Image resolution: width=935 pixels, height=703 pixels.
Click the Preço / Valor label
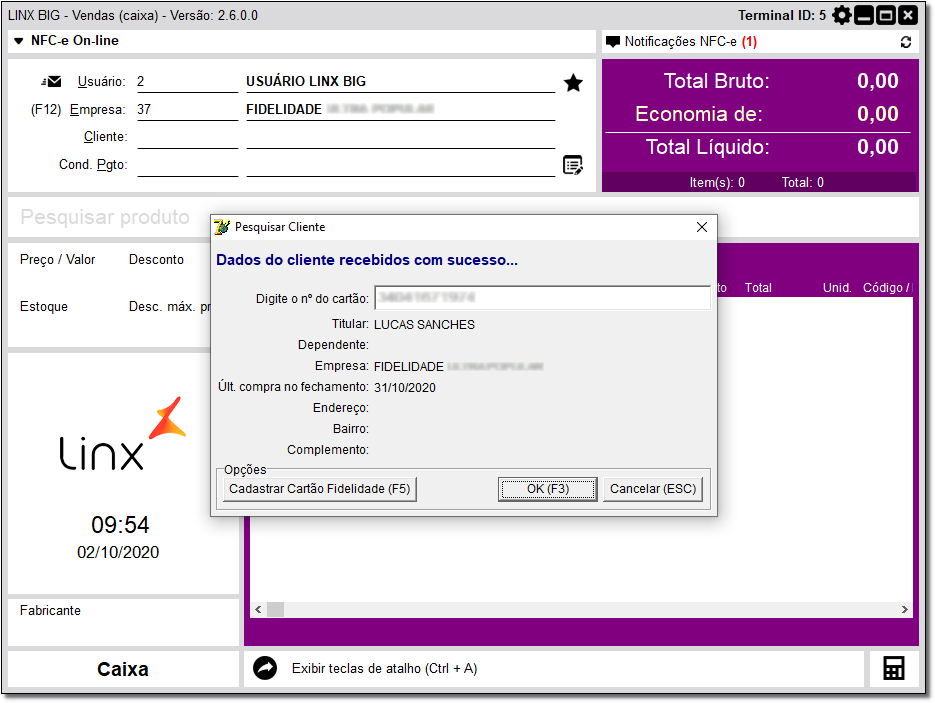click(x=57, y=259)
